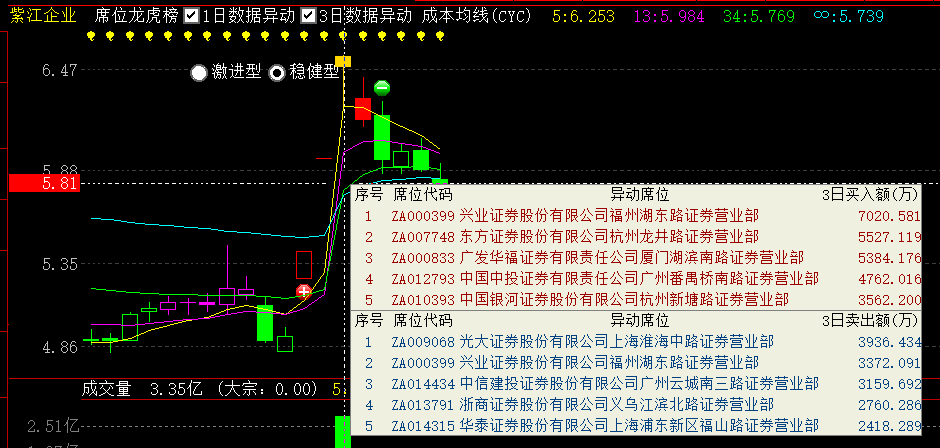
Task: Click the green minus sell-signal marker
Action: click(381, 88)
